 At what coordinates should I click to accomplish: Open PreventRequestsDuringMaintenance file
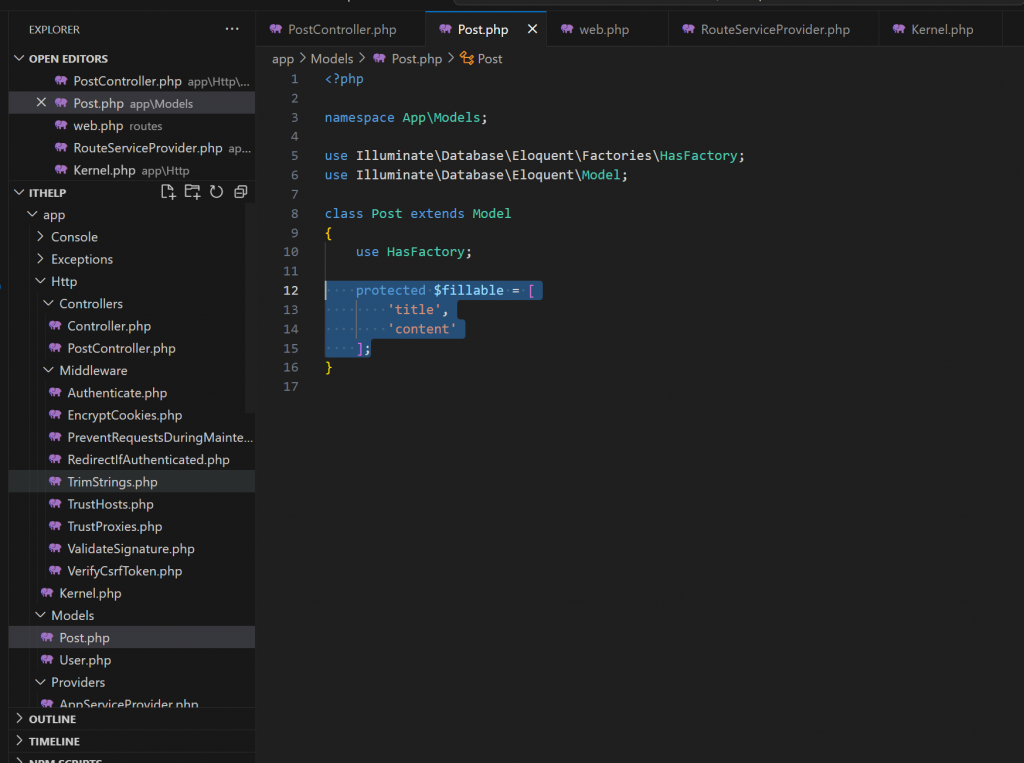coord(132,436)
